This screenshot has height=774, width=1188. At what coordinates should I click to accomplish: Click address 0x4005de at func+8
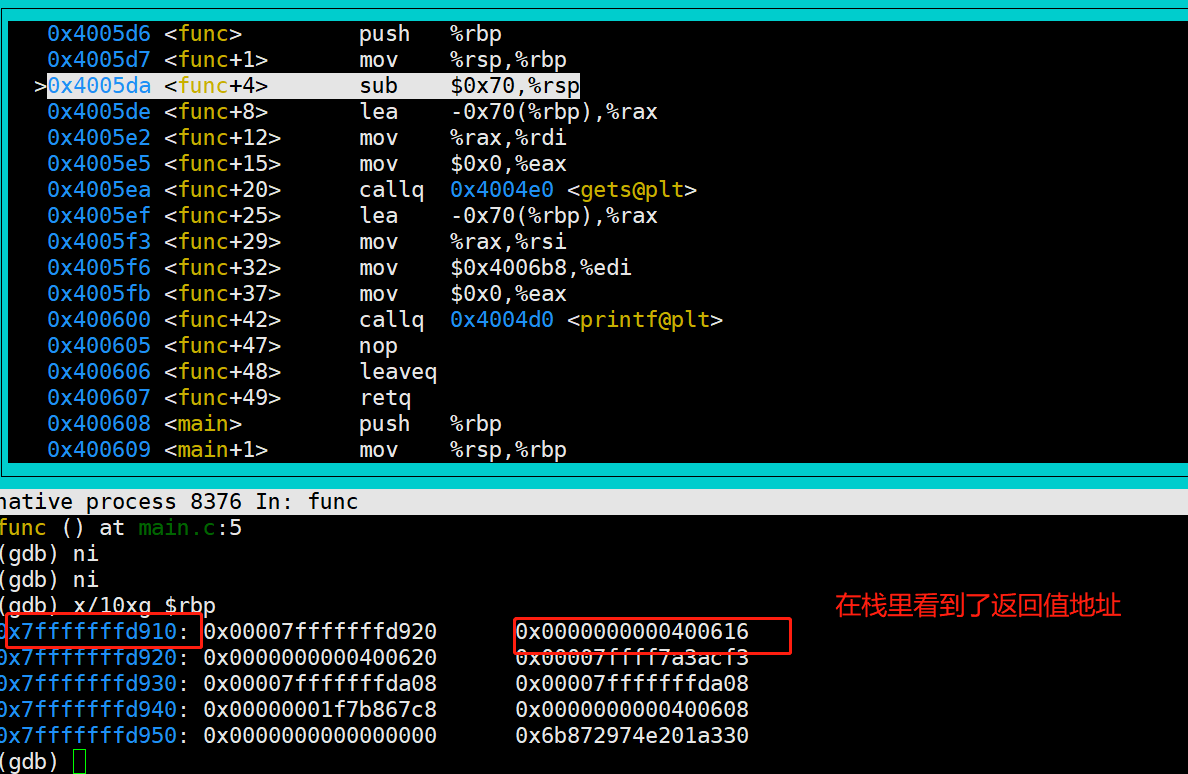[x=98, y=111]
